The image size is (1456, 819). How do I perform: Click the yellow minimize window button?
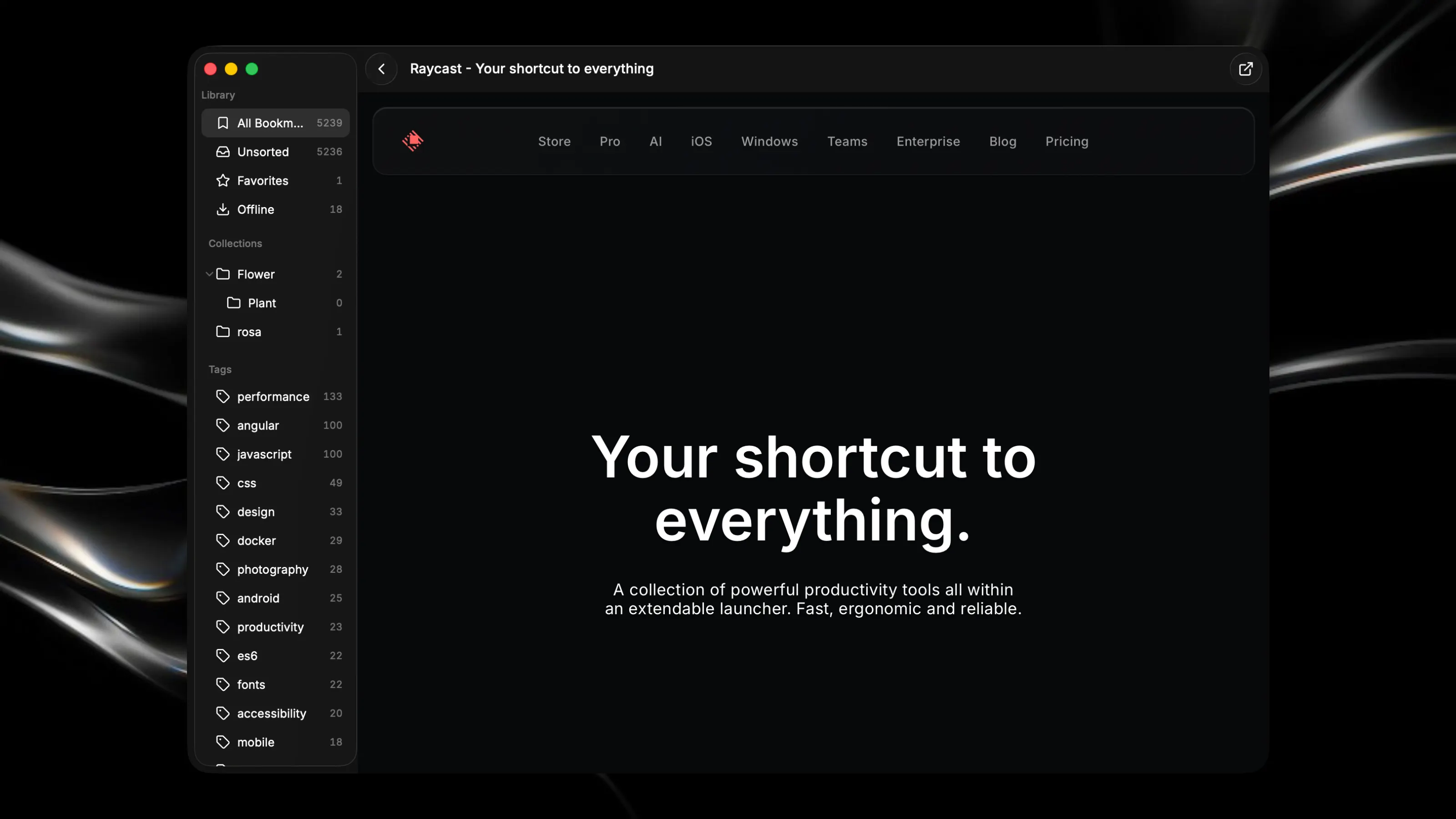coord(231,69)
